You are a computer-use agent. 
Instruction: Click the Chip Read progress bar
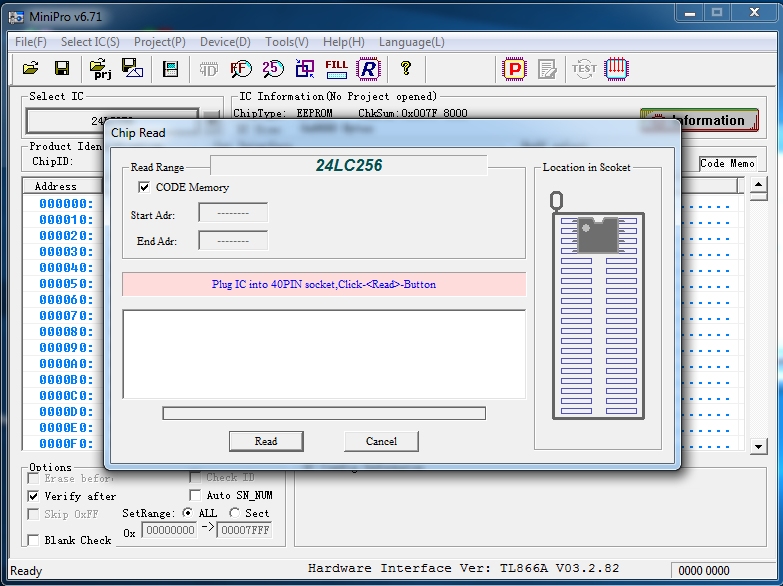click(324, 413)
